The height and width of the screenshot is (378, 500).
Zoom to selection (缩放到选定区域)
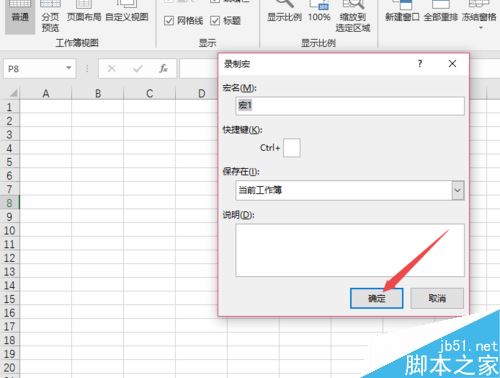tap(353, 17)
